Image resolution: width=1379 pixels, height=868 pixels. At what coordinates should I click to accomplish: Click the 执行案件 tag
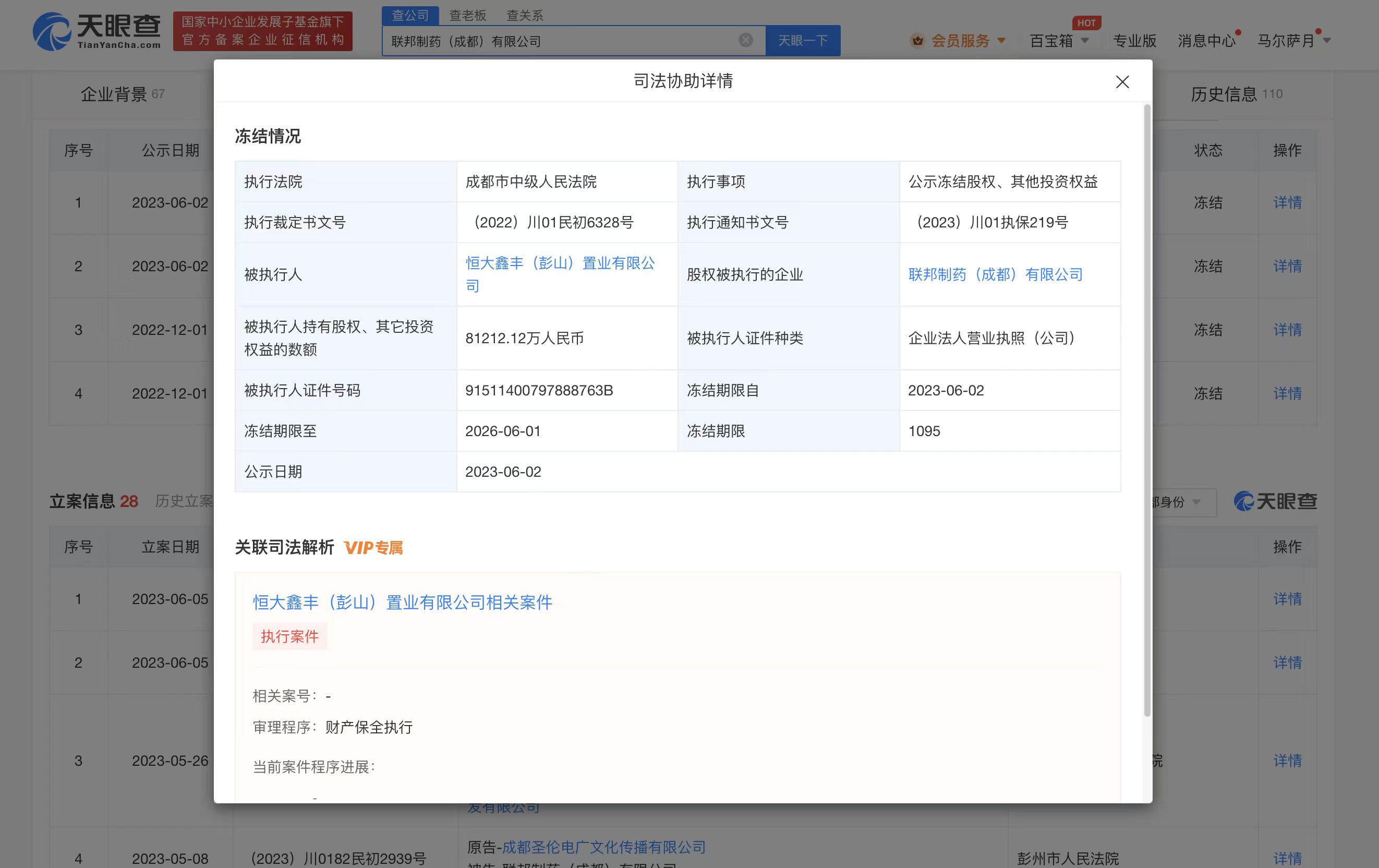(x=290, y=636)
